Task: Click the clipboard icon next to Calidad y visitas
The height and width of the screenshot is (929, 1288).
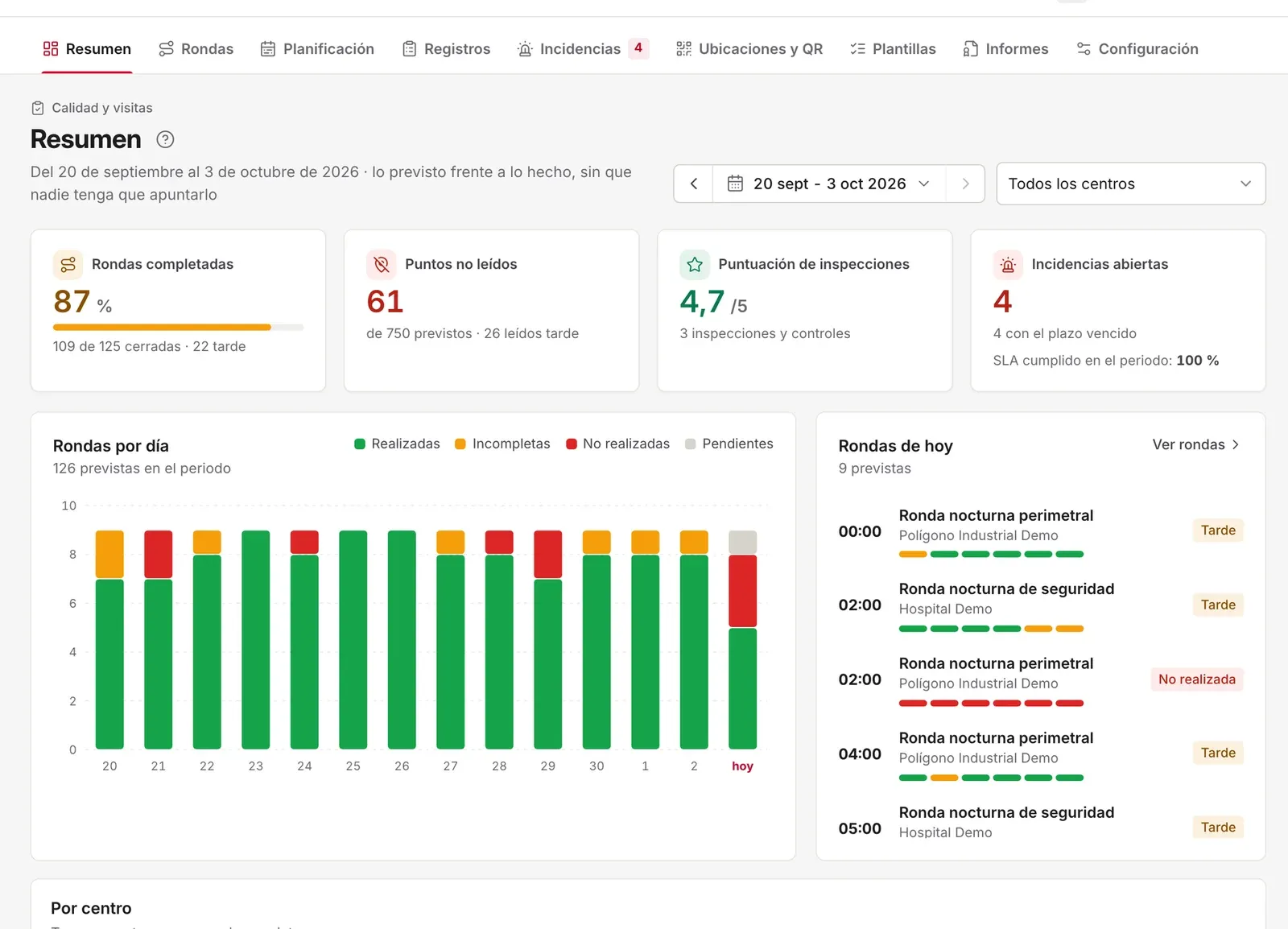Action: 38,108
